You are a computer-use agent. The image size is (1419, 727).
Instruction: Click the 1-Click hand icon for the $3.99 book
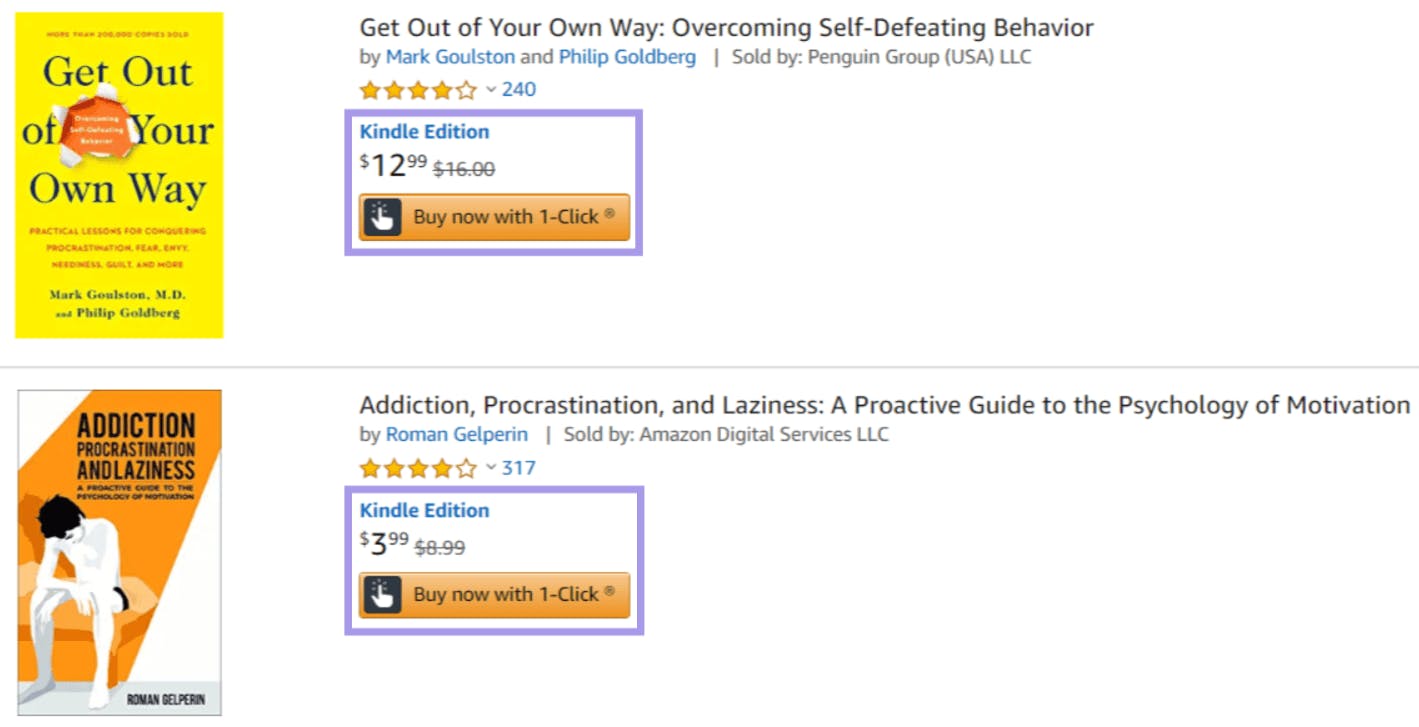(382, 595)
